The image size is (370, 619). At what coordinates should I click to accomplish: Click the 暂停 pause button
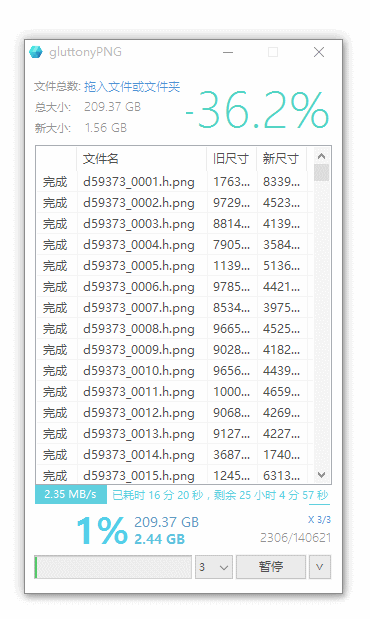(271, 567)
